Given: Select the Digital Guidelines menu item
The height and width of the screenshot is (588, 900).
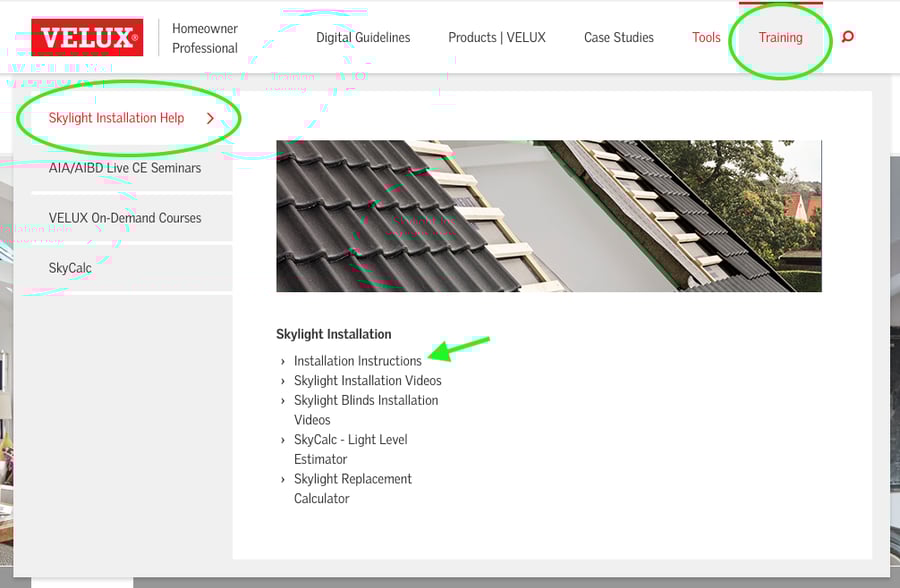Looking at the screenshot, I should (363, 37).
